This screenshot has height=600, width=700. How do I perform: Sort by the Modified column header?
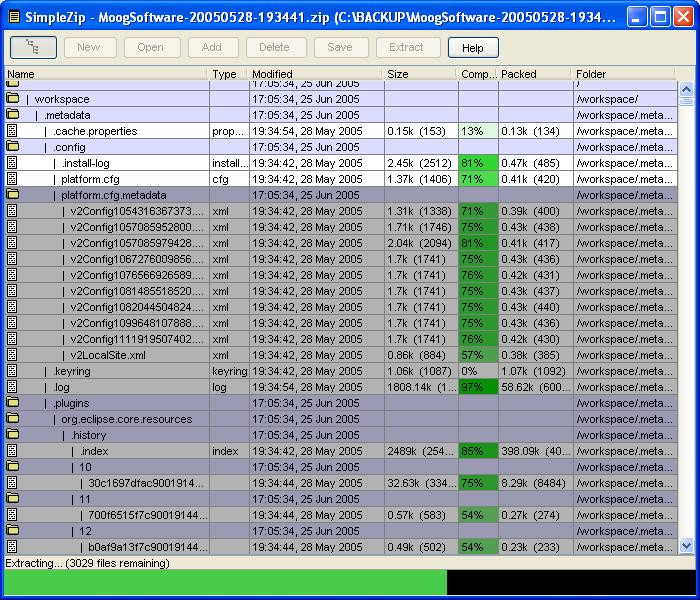[316, 74]
